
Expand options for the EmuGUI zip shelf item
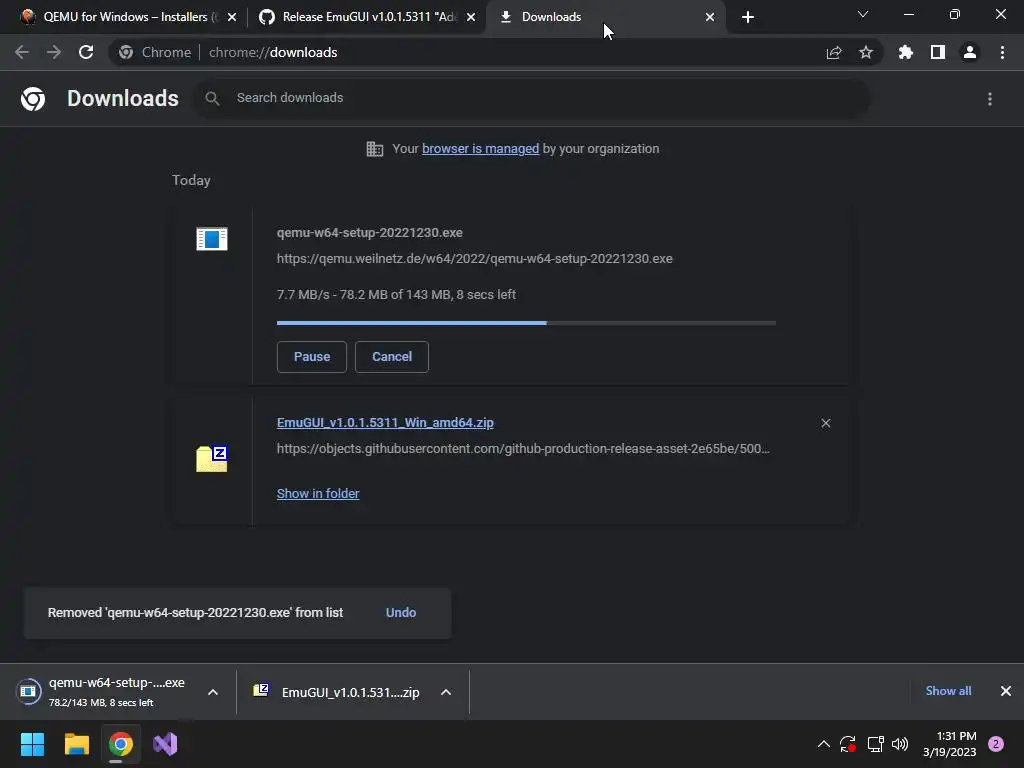446,692
